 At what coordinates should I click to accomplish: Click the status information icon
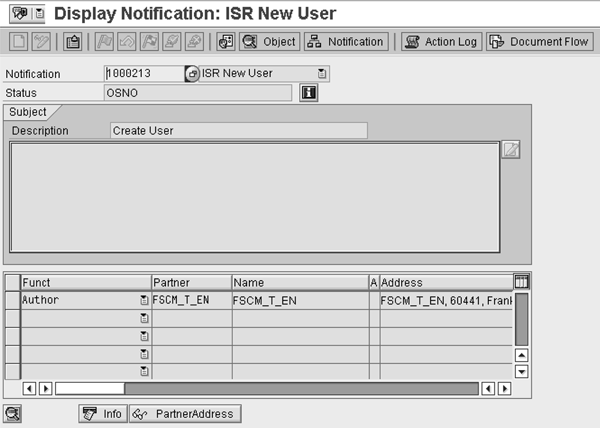tap(308, 93)
